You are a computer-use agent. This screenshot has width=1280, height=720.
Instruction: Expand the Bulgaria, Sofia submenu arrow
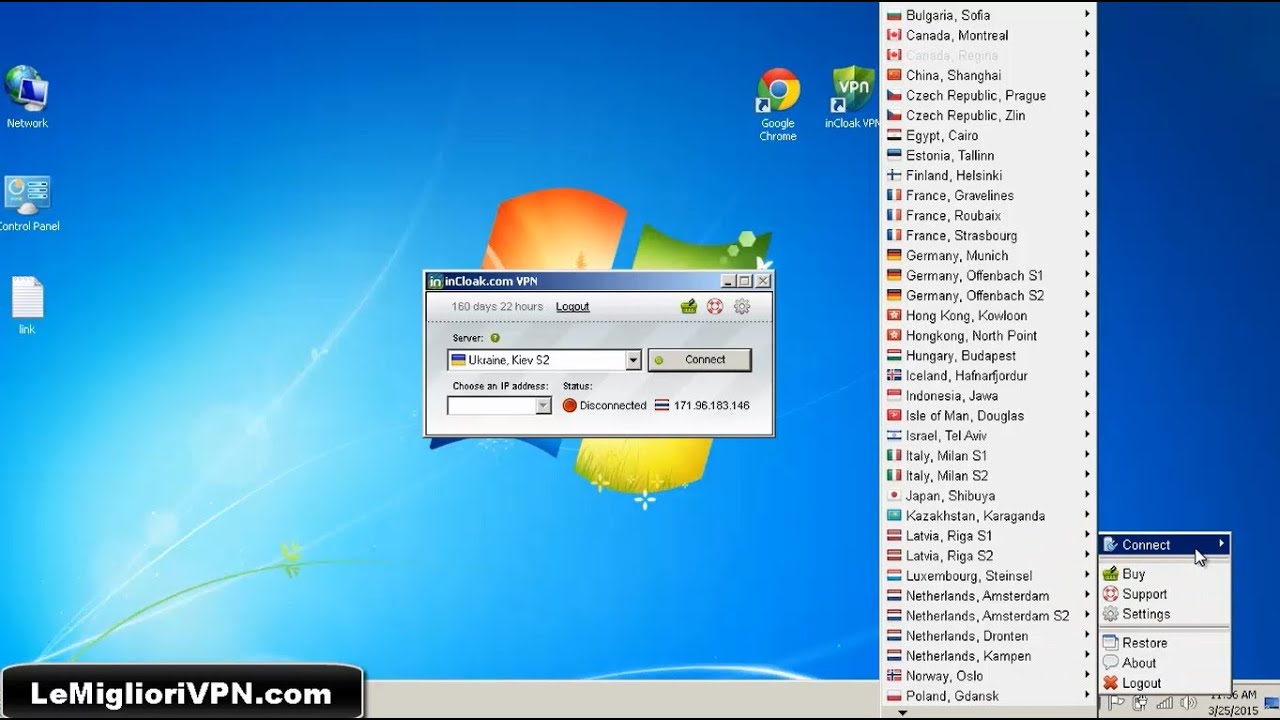click(x=1087, y=15)
